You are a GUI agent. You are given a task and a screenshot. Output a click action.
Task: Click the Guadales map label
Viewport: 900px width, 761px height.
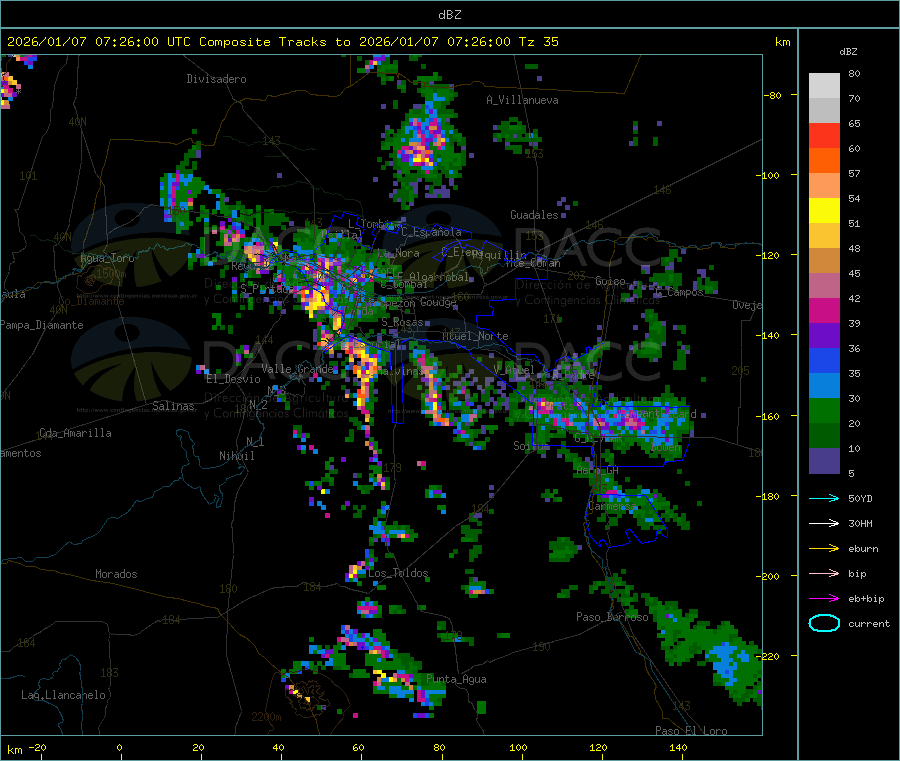534,215
